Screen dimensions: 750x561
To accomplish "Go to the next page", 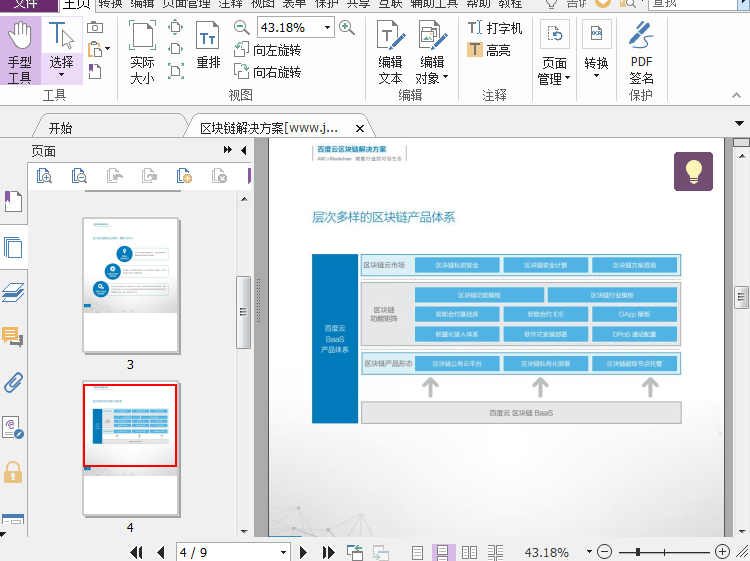I will pyautogui.click(x=303, y=552).
